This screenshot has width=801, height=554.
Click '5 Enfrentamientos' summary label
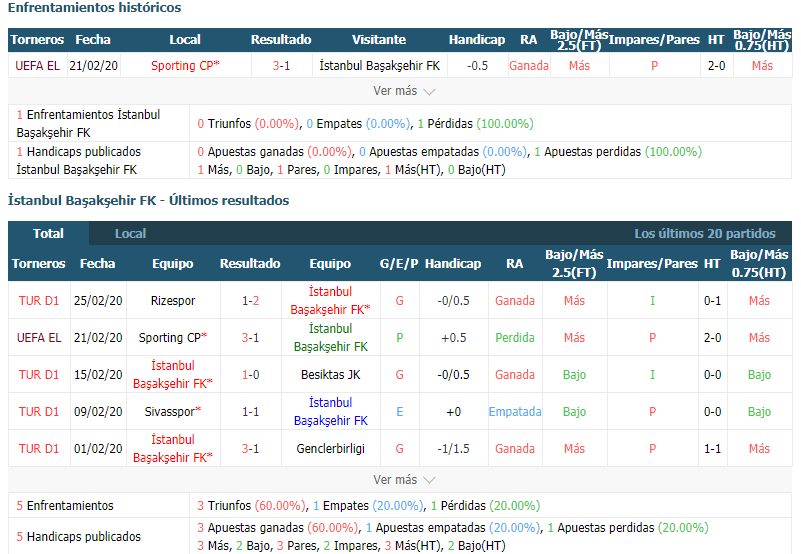point(65,505)
